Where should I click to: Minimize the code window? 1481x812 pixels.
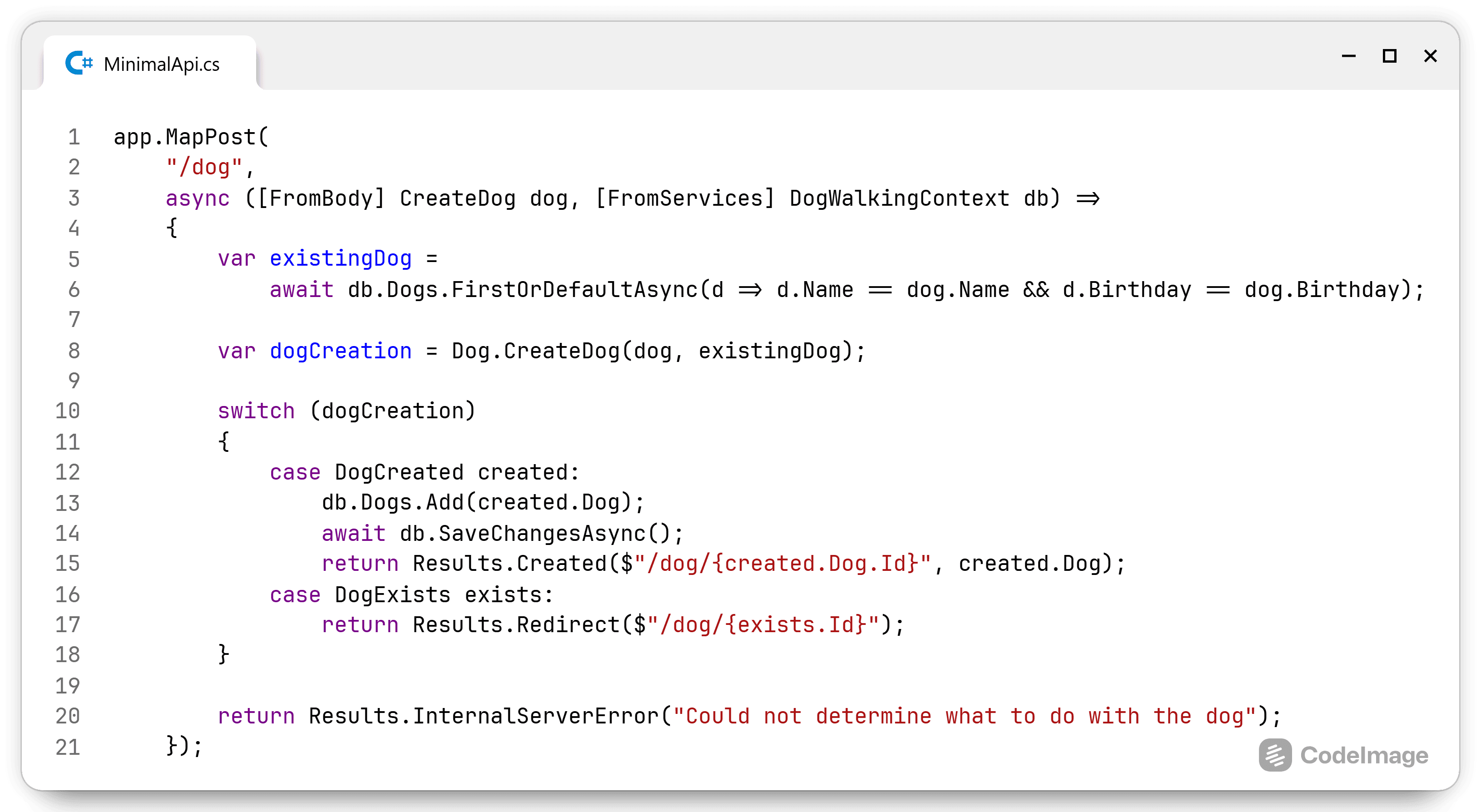tap(1348, 56)
